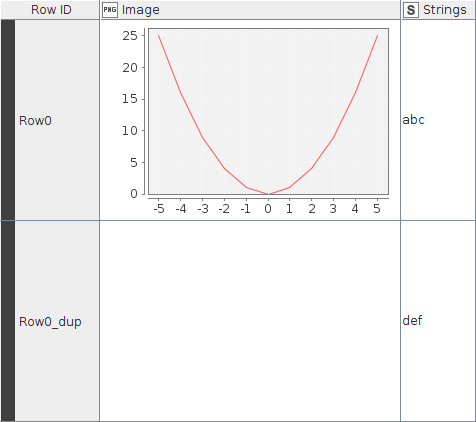The width and height of the screenshot is (476, 422).
Task: Click the 25 label on plot y-axis
Action: (x=130, y=35)
